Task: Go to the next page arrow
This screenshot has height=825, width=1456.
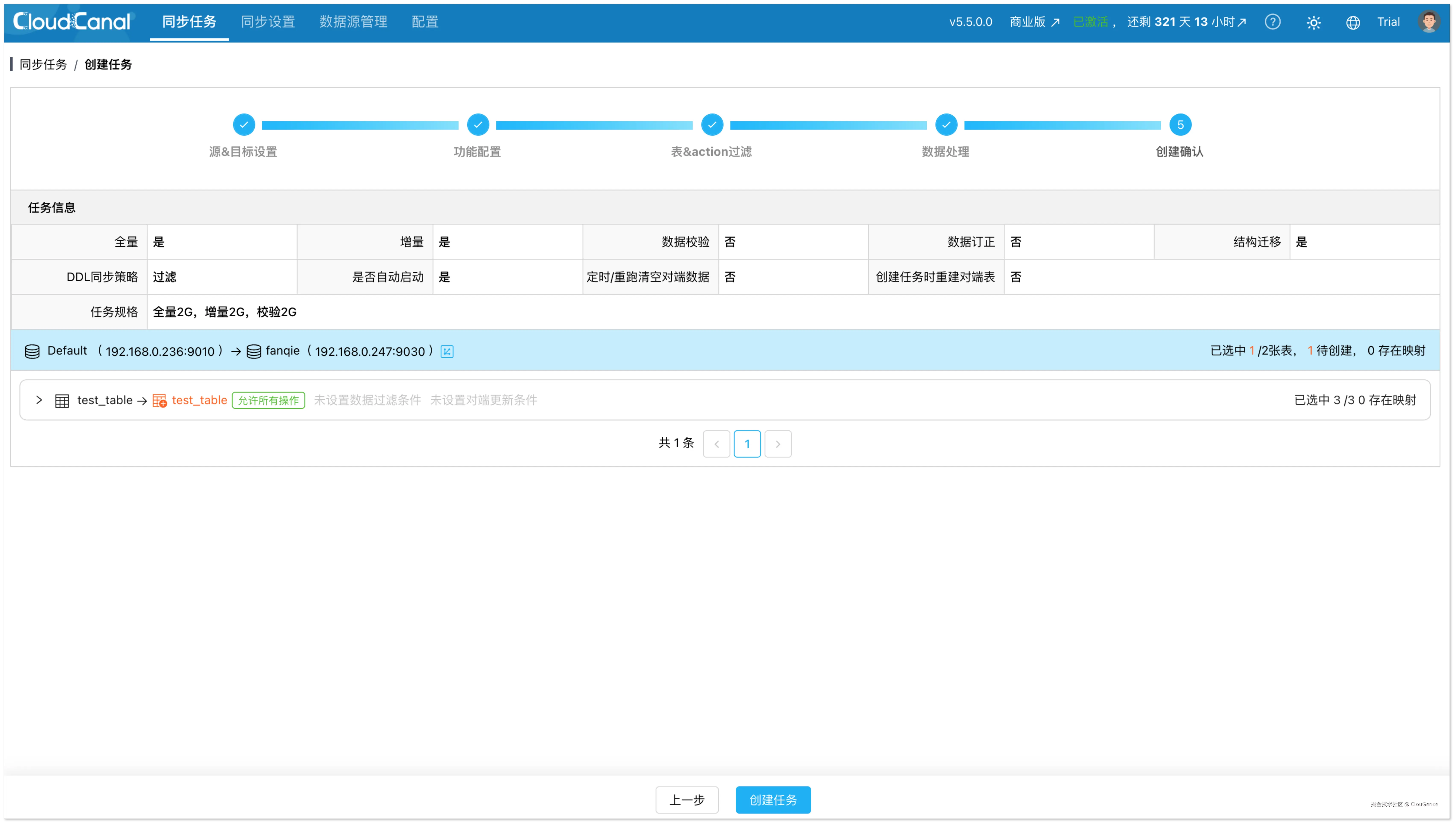Action: tap(778, 444)
